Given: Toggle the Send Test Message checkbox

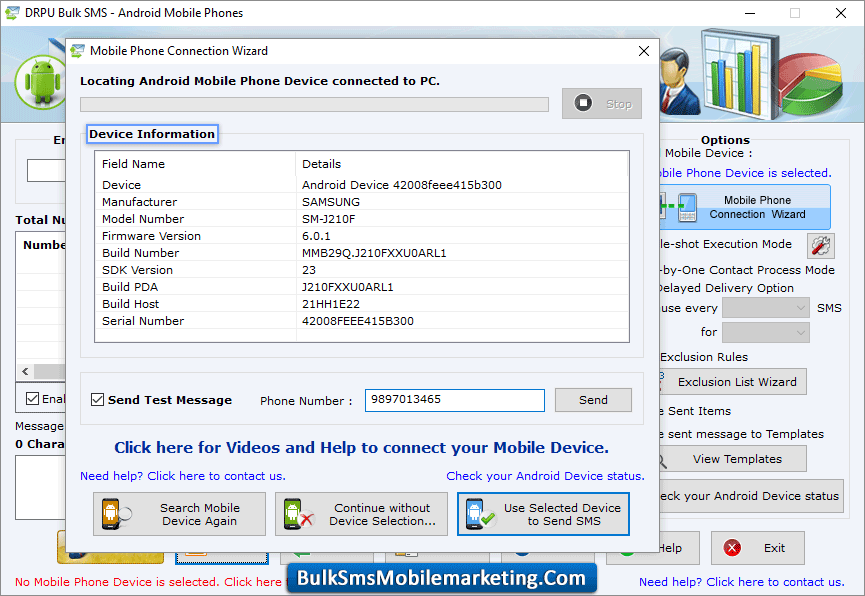Looking at the screenshot, I should [x=97, y=400].
